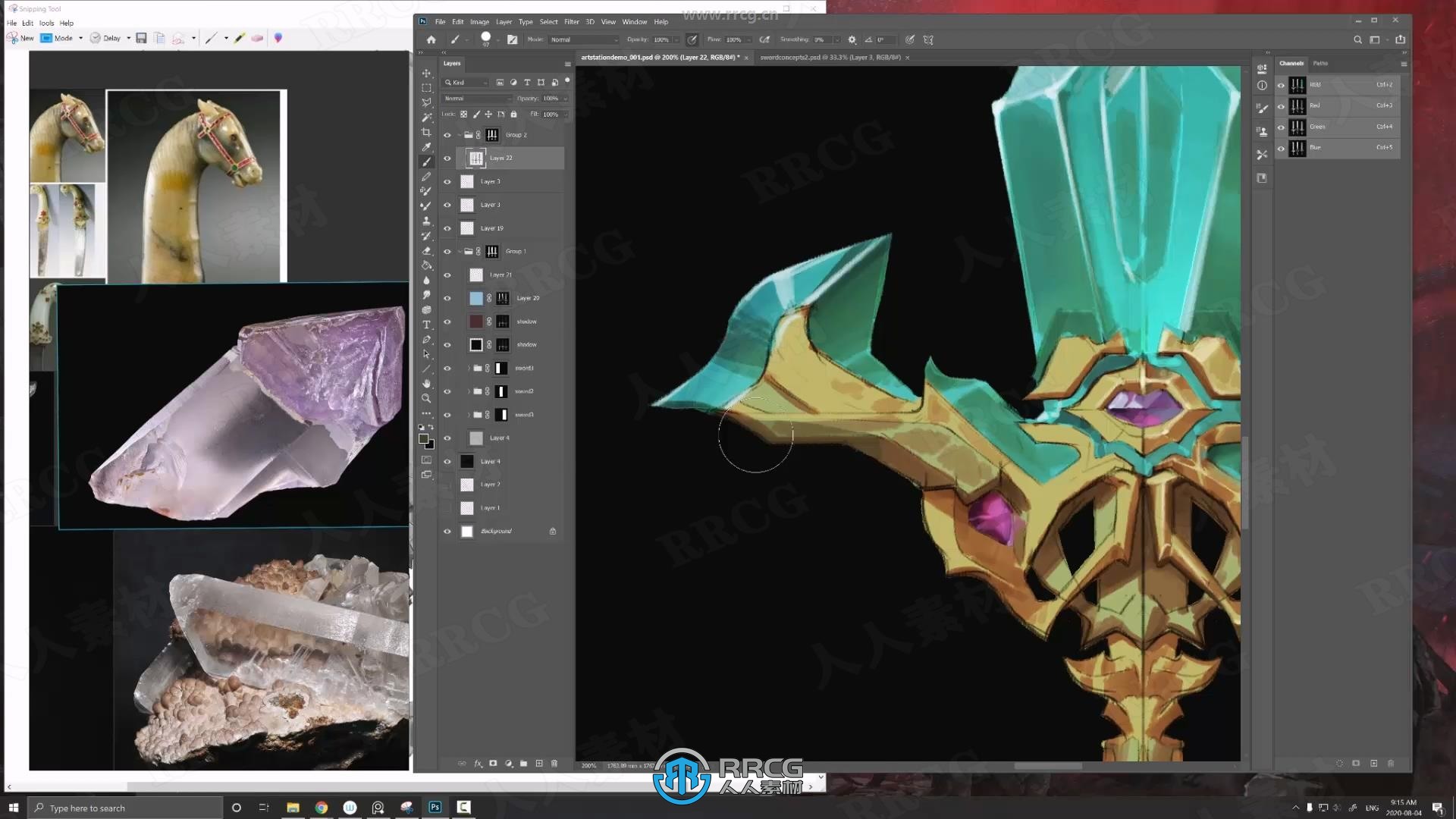1456x819 pixels.
Task: Toggle the Blue channel visibility
Action: point(1282,148)
